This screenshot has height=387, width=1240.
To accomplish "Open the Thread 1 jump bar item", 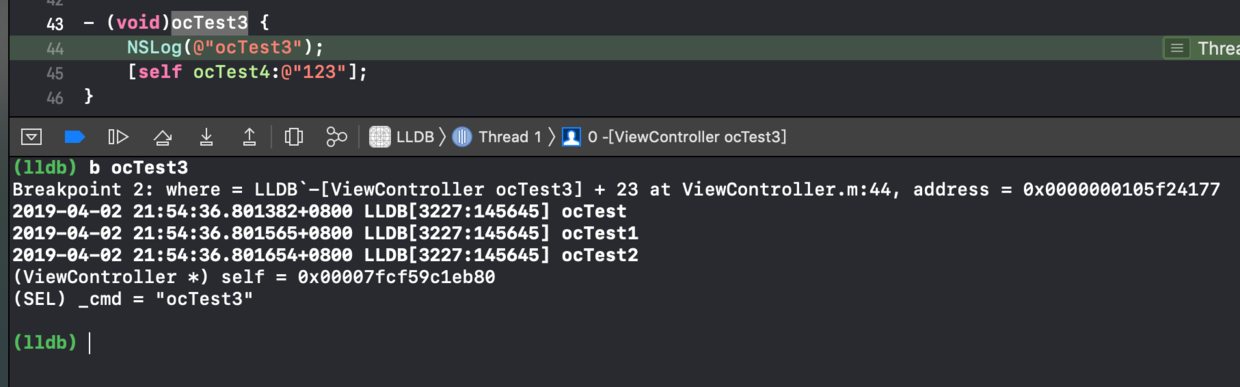I will point(496,137).
